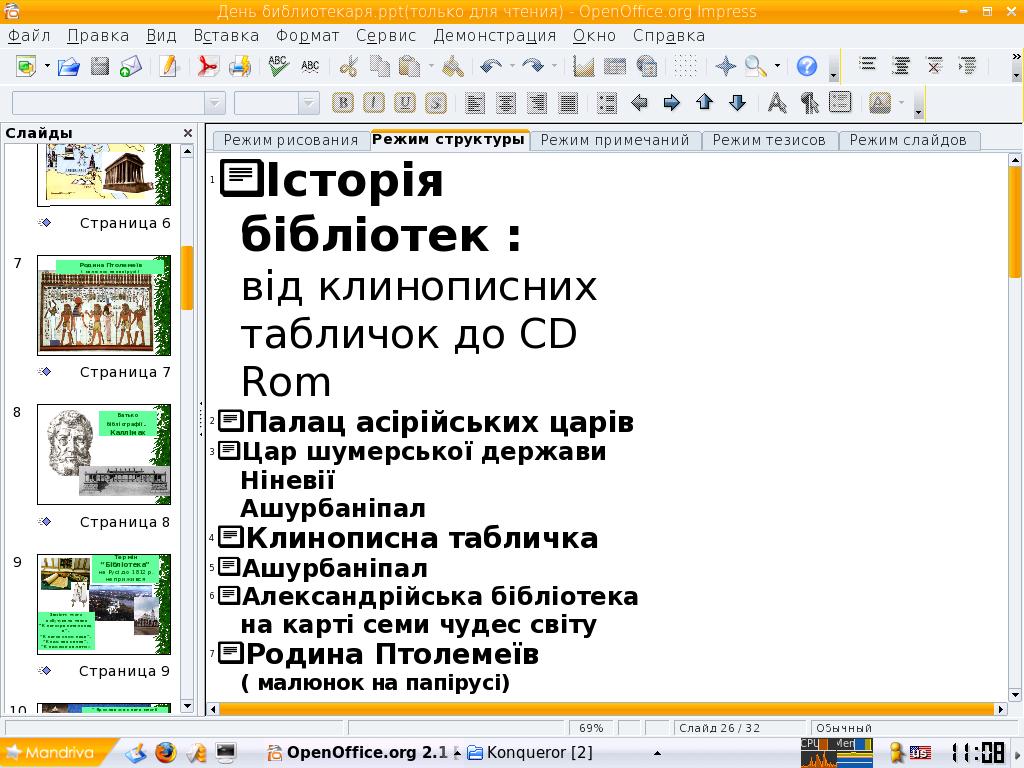Image resolution: width=1024 pixels, height=768 pixels.
Task: Open the font name dropdown
Action: (x=214, y=103)
